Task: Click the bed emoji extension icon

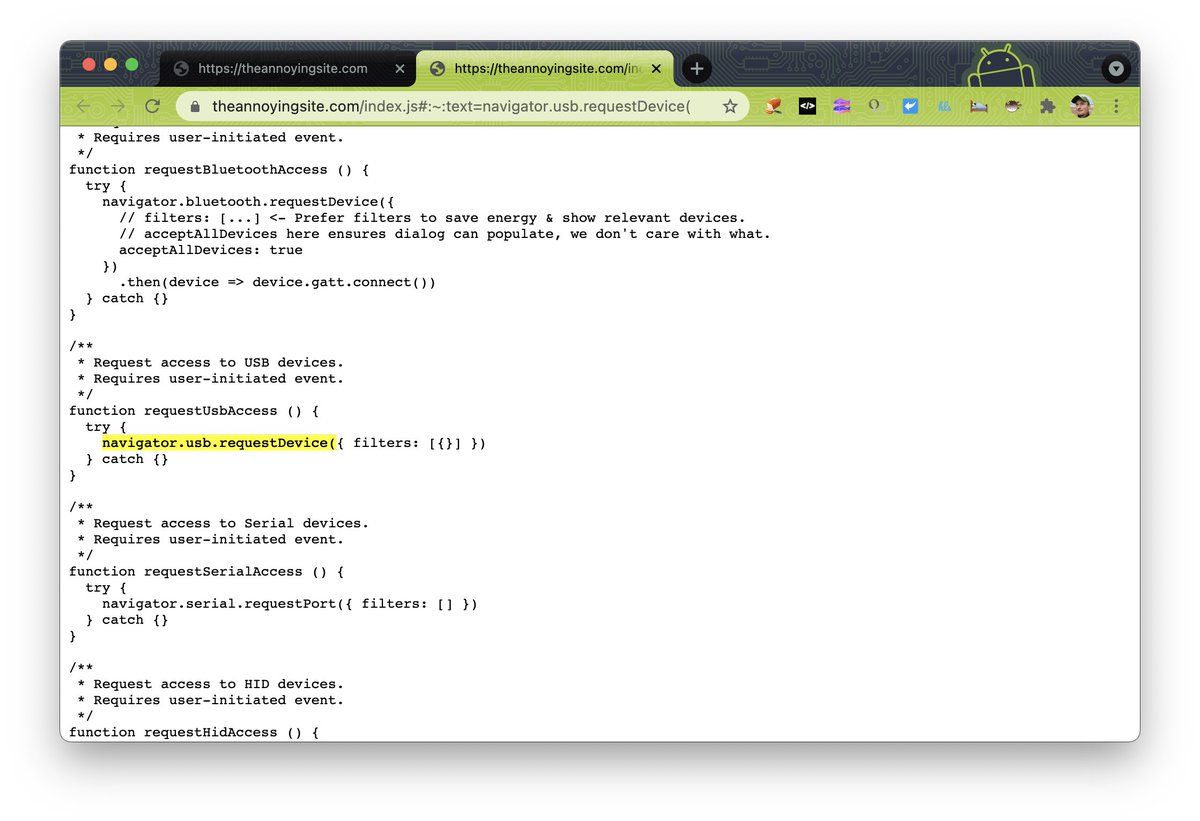Action: click(978, 105)
